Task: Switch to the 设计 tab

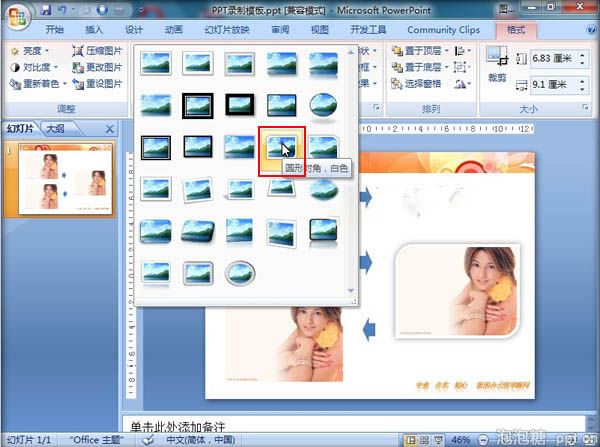Action: [134, 30]
